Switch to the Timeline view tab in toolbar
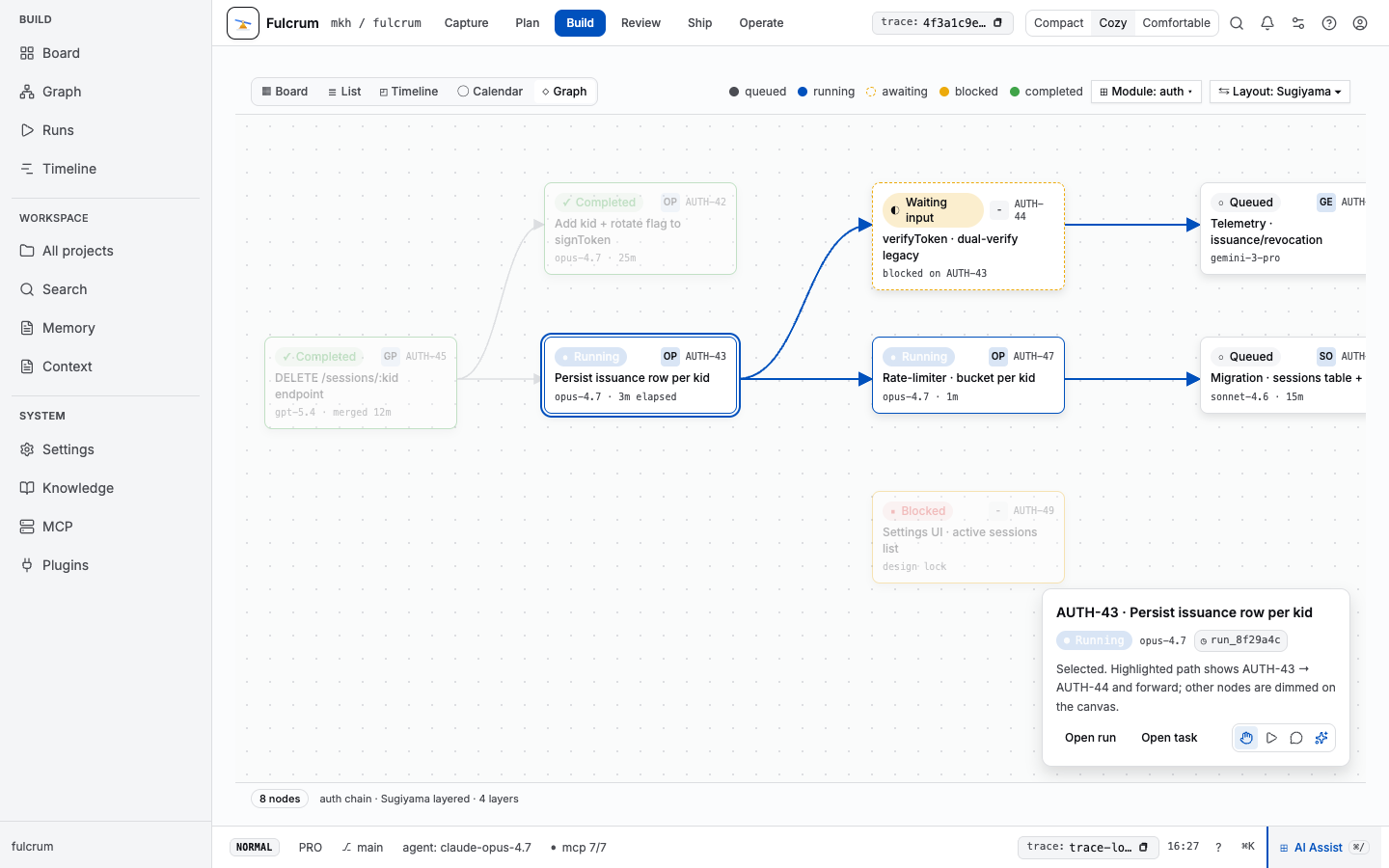Screen dimensions: 1389x868 [x=408, y=92]
